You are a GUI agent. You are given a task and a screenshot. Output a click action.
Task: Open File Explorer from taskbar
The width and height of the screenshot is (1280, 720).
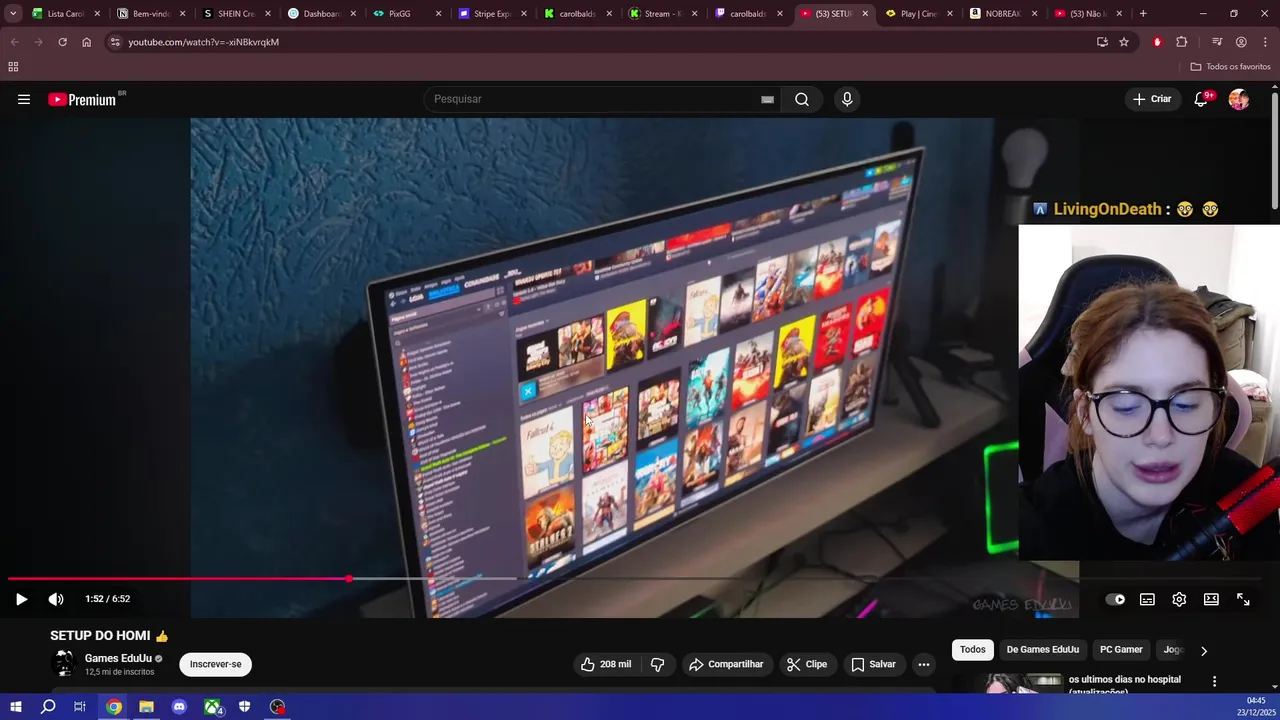146,707
